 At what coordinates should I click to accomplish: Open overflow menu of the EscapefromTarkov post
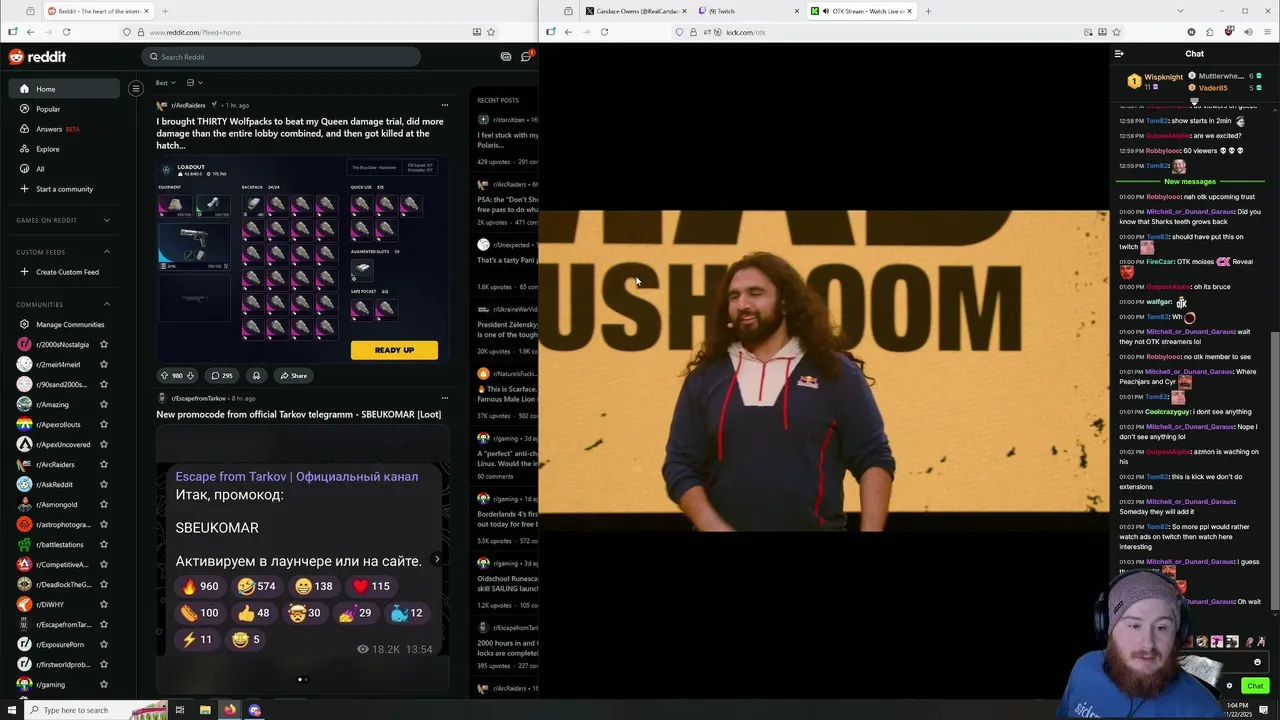pyautogui.click(x=445, y=398)
